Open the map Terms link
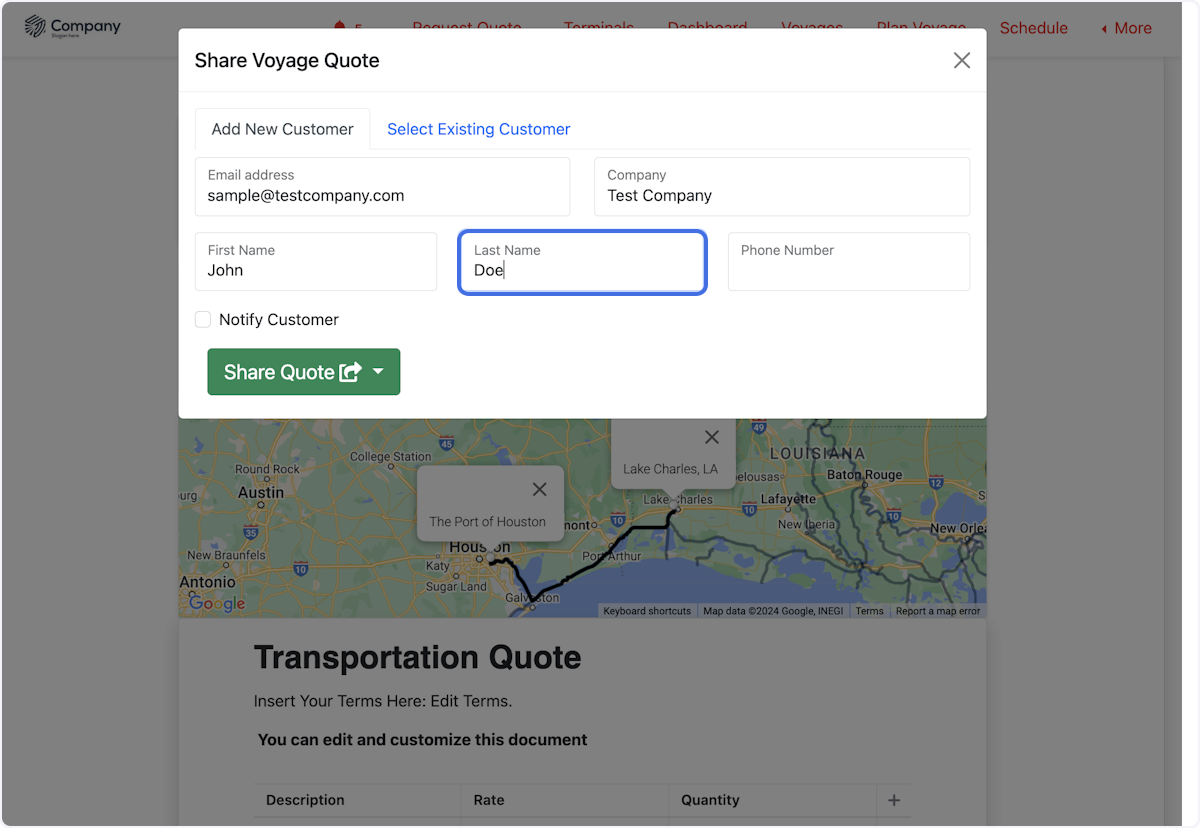The width and height of the screenshot is (1200, 828). [869, 611]
